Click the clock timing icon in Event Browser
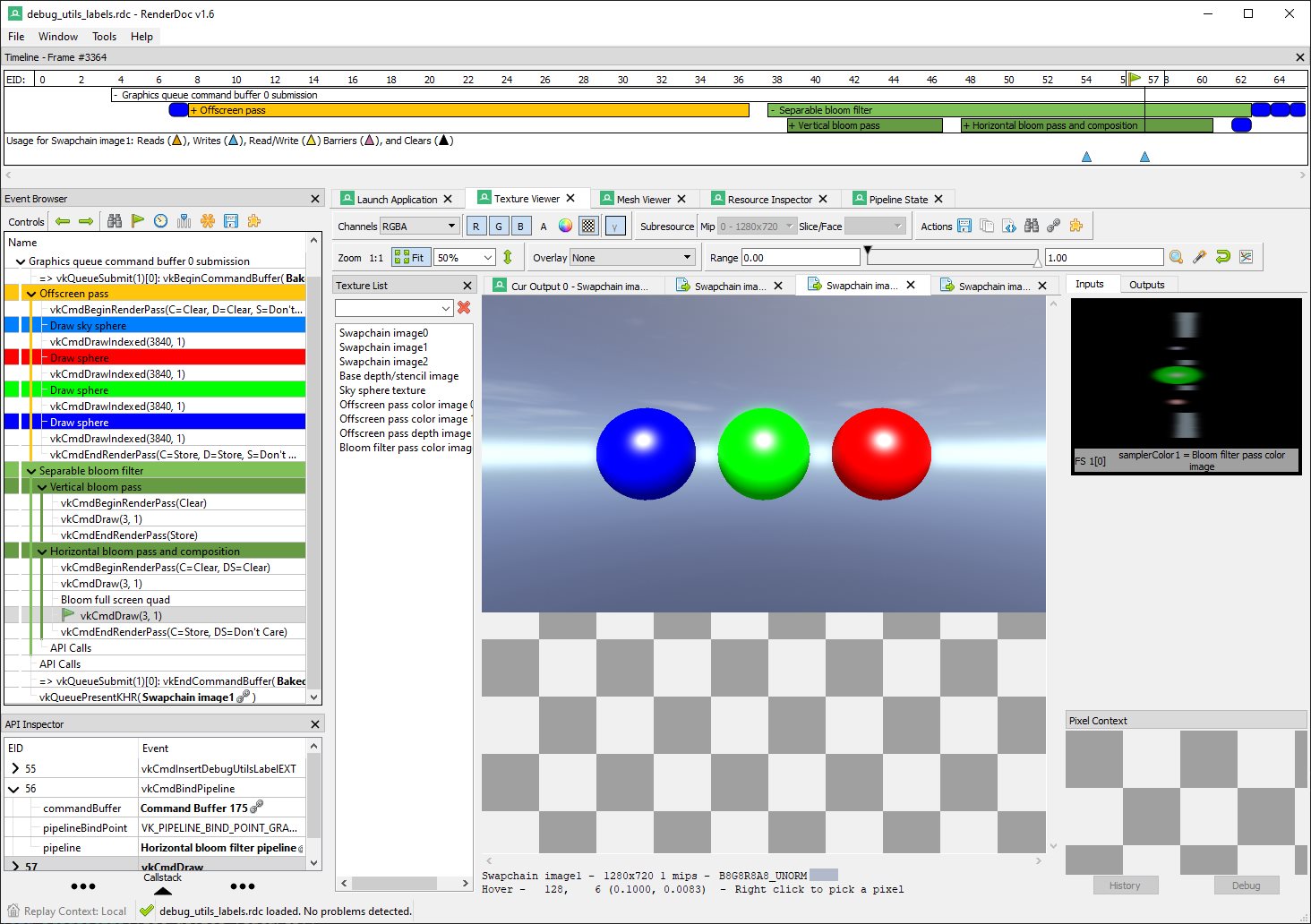 coord(161,221)
